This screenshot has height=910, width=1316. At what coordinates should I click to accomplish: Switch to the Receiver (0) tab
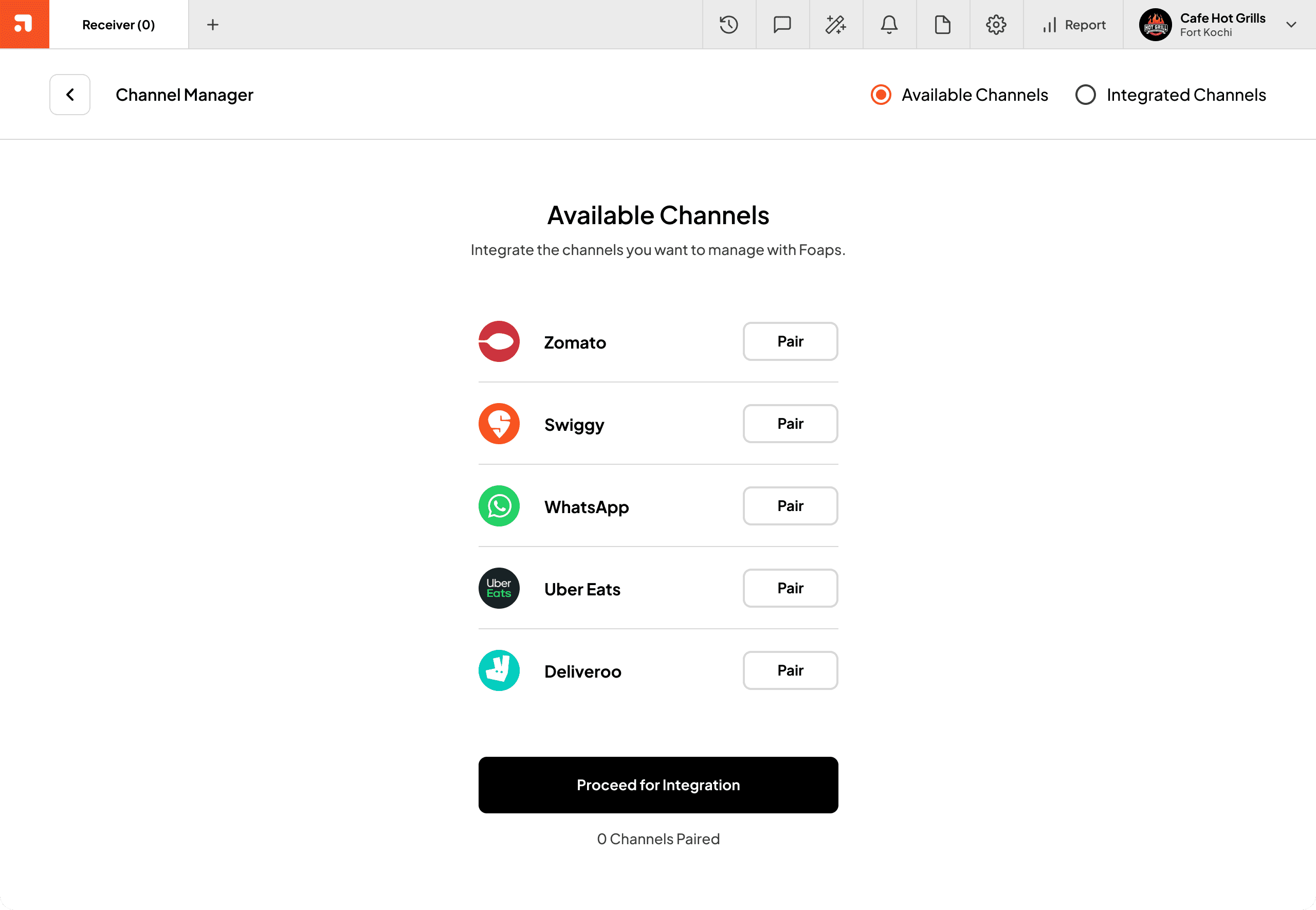click(x=119, y=25)
